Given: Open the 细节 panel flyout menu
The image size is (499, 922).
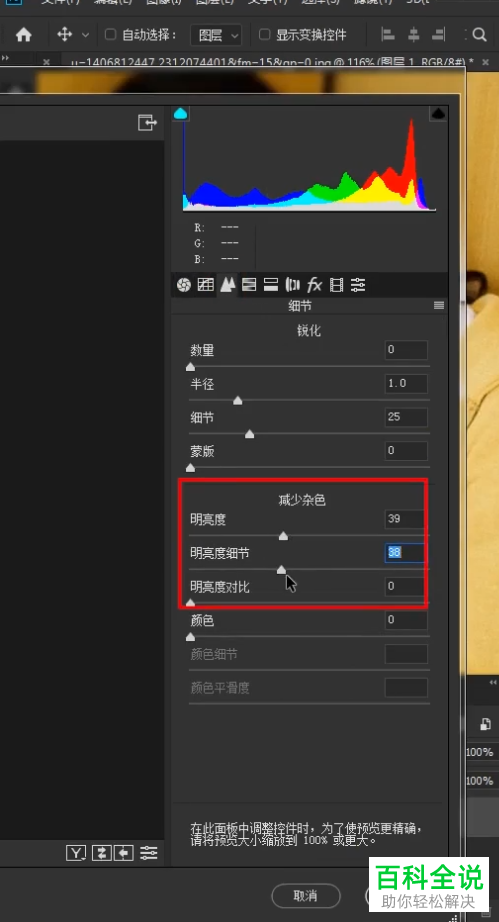Looking at the screenshot, I should [438, 305].
